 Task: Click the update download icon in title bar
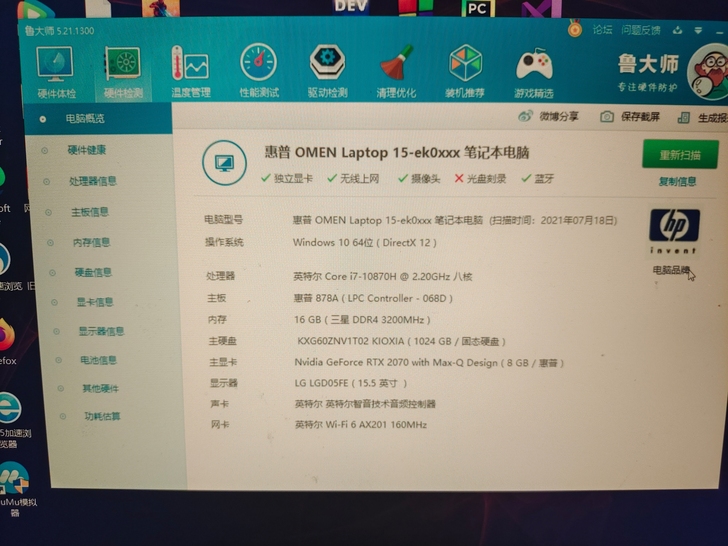coord(677,31)
